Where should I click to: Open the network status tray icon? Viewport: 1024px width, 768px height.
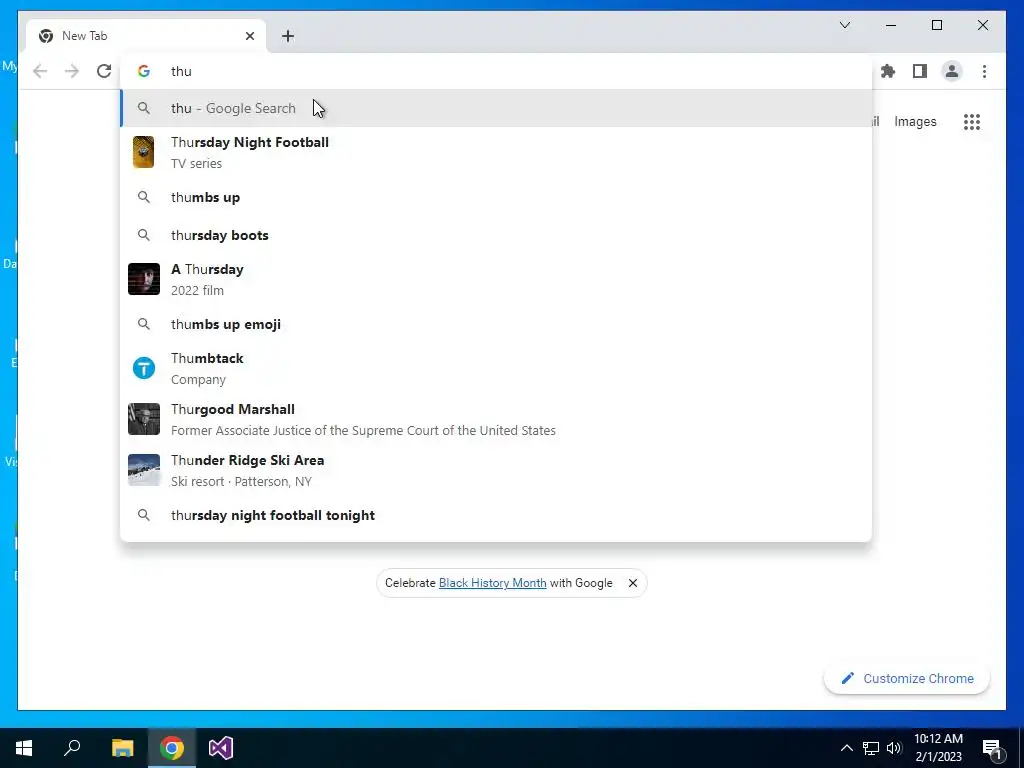point(871,748)
